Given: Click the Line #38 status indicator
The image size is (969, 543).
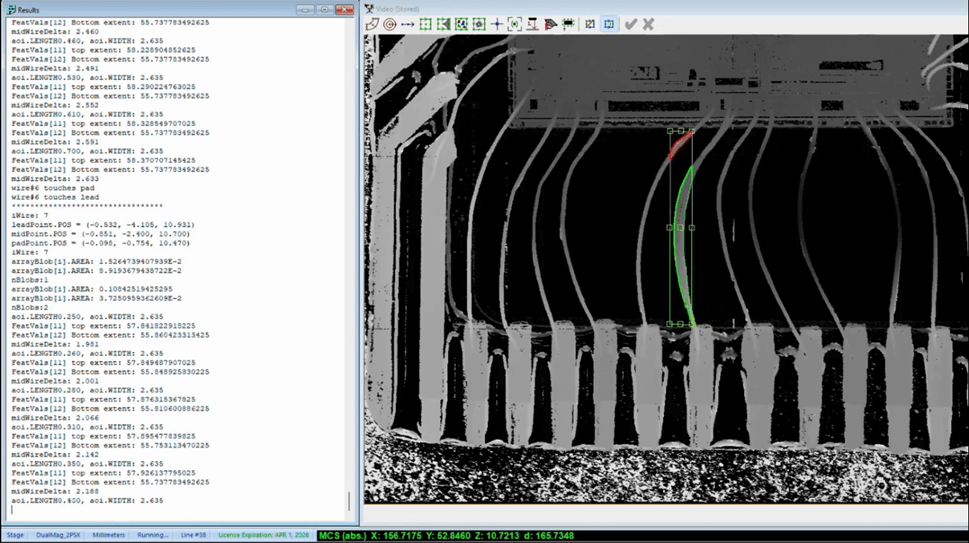Looking at the screenshot, I should (193, 535).
